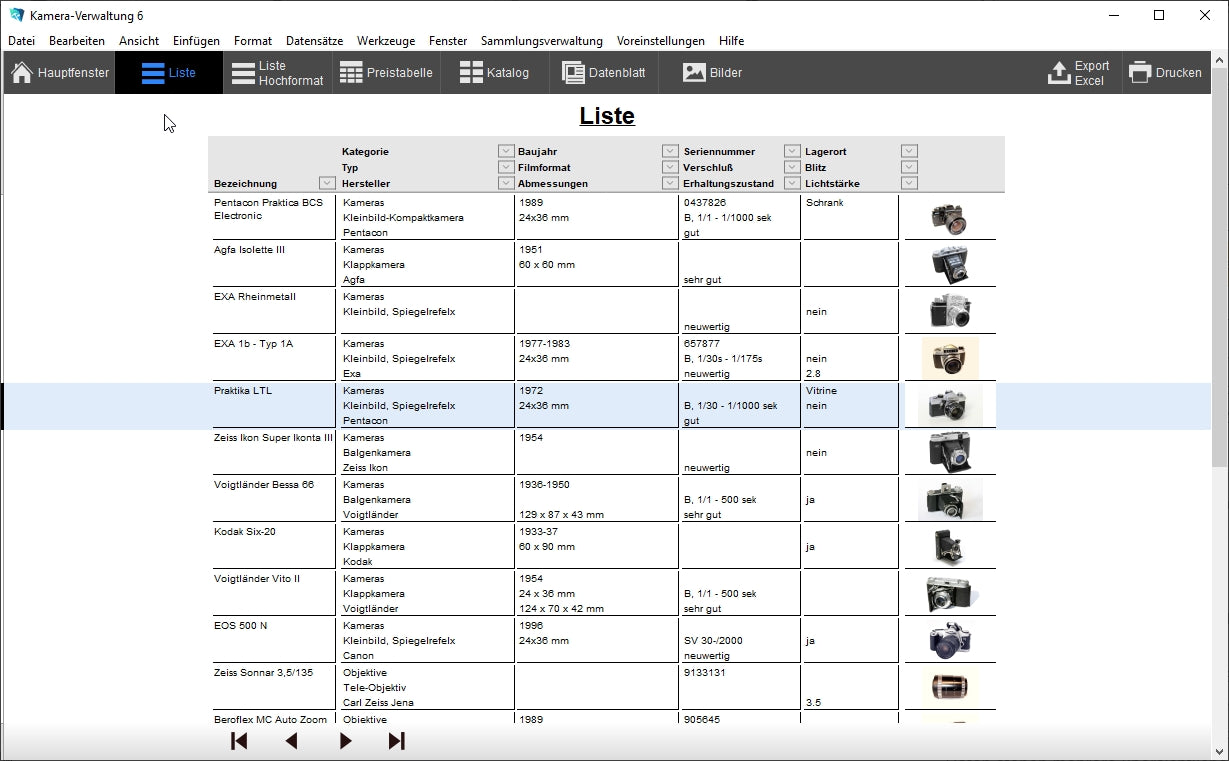Export the list to Excel

[1079, 73]
